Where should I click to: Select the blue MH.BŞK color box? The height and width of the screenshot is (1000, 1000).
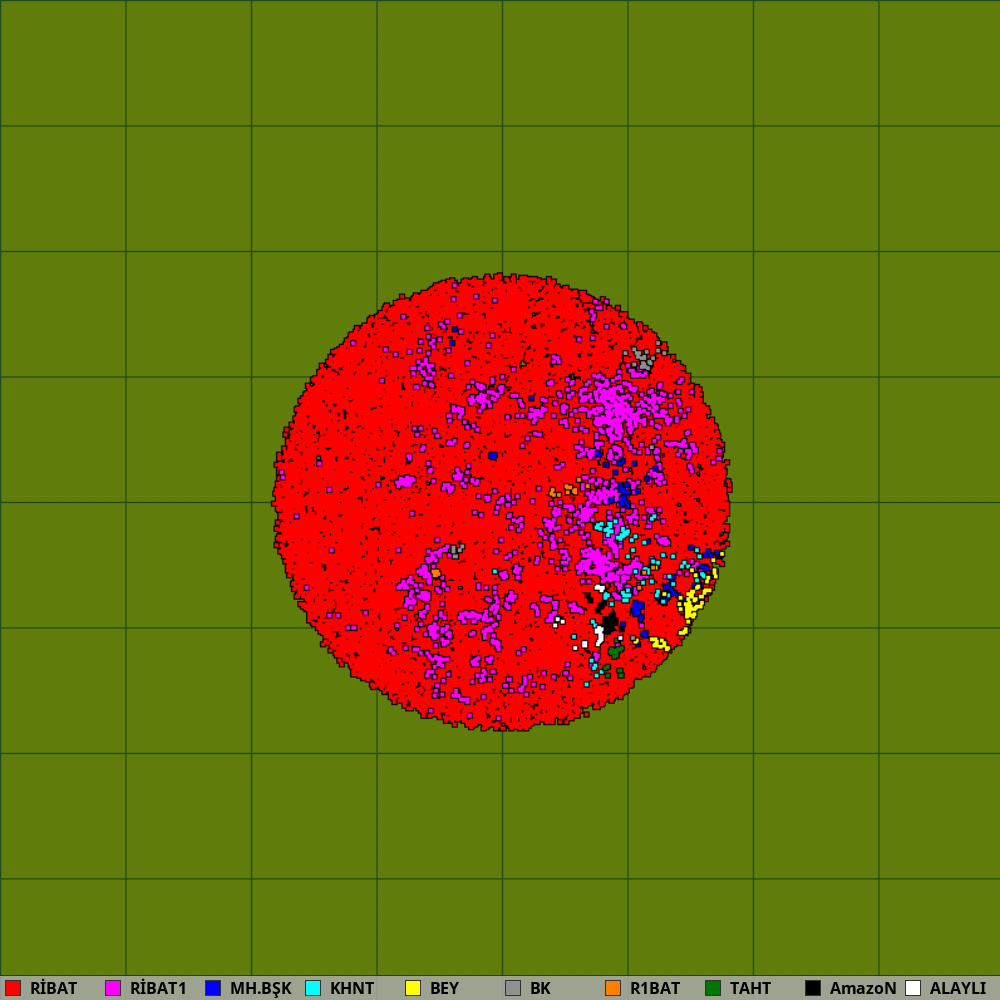pos(213,988)
